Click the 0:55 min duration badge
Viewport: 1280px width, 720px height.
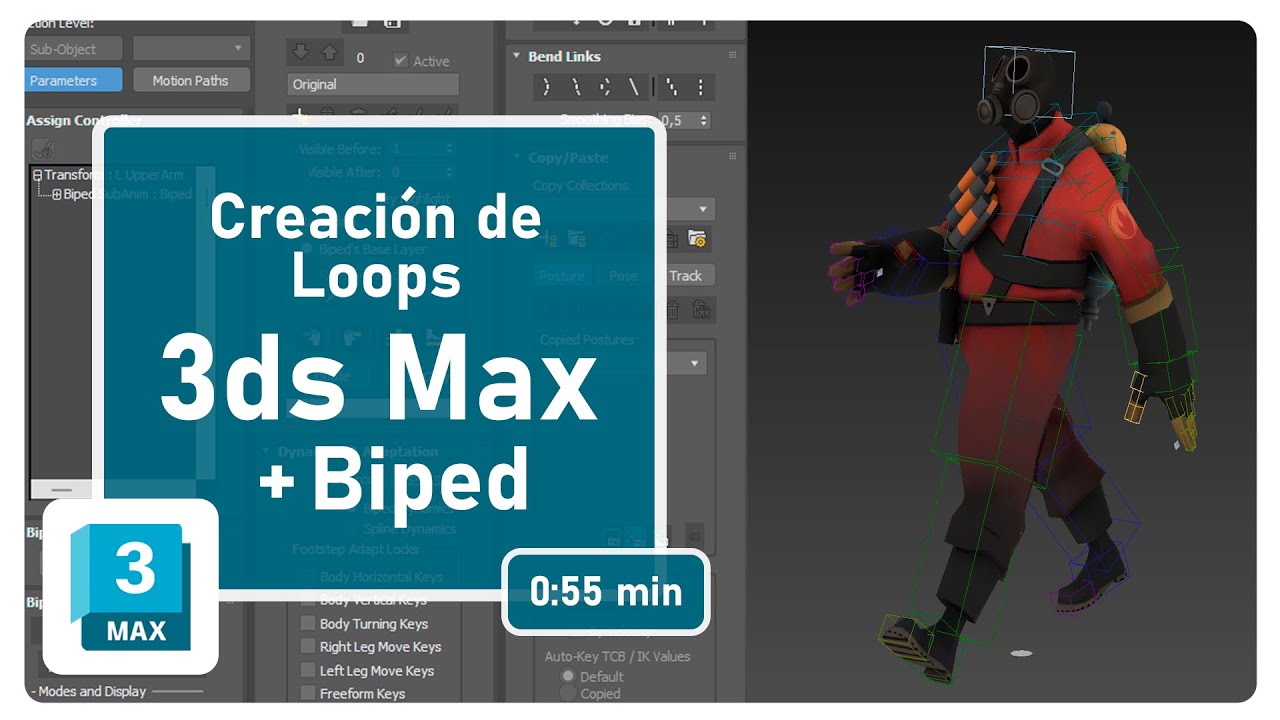[606, 592]
